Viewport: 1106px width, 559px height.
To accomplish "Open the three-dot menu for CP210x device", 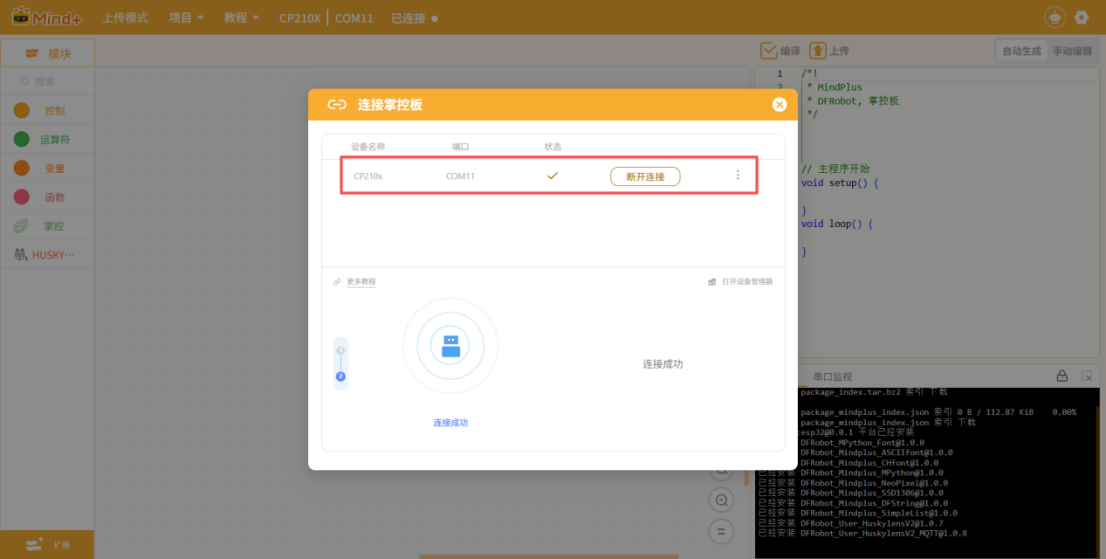I will [x=738, y=176].
